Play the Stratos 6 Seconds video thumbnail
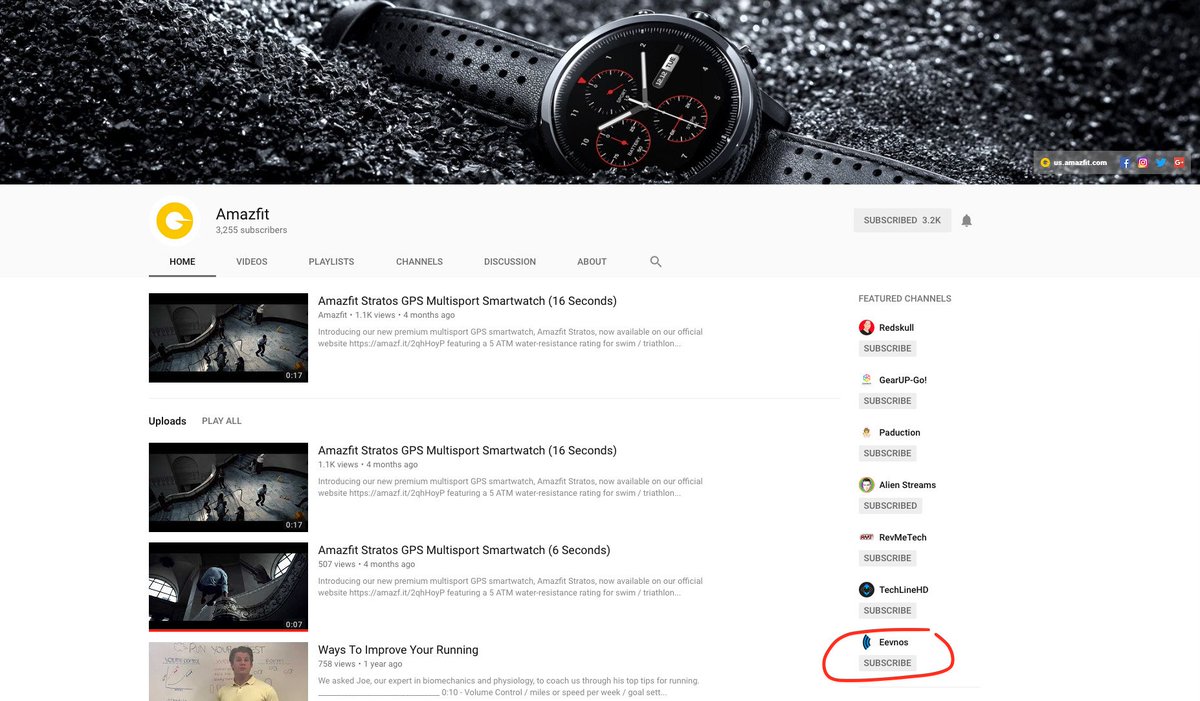 [228, 587]
